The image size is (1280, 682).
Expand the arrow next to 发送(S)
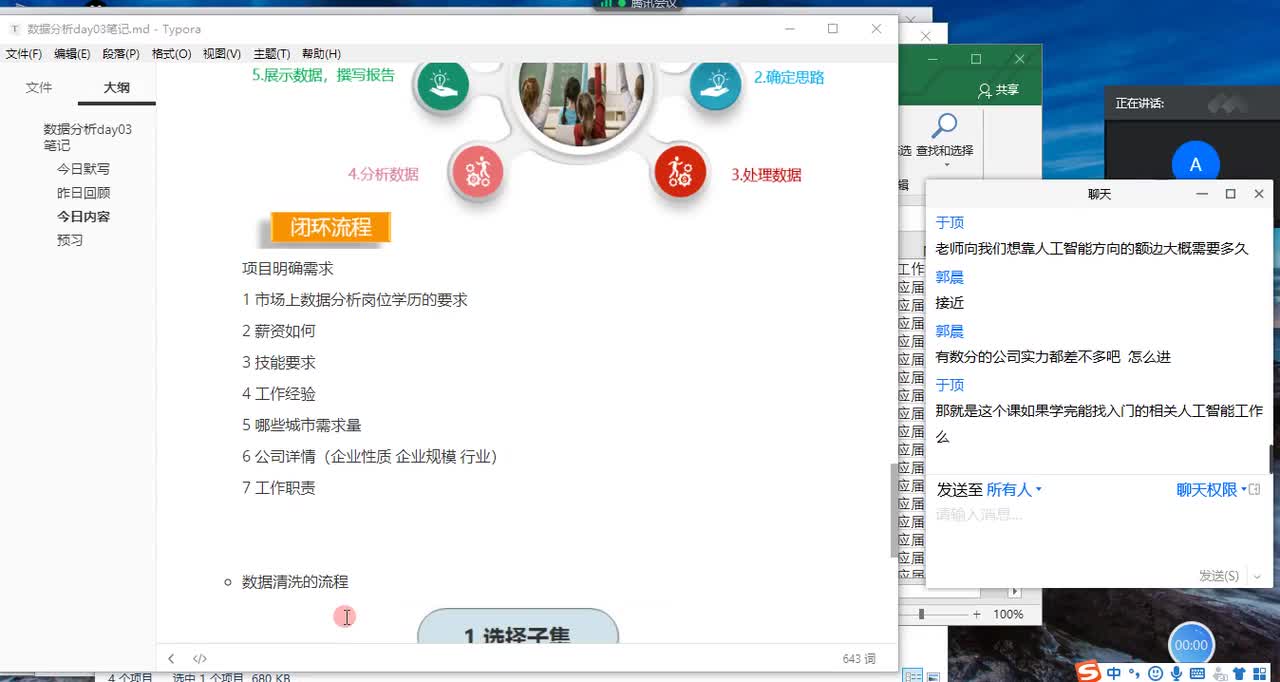pos(1257,577)
